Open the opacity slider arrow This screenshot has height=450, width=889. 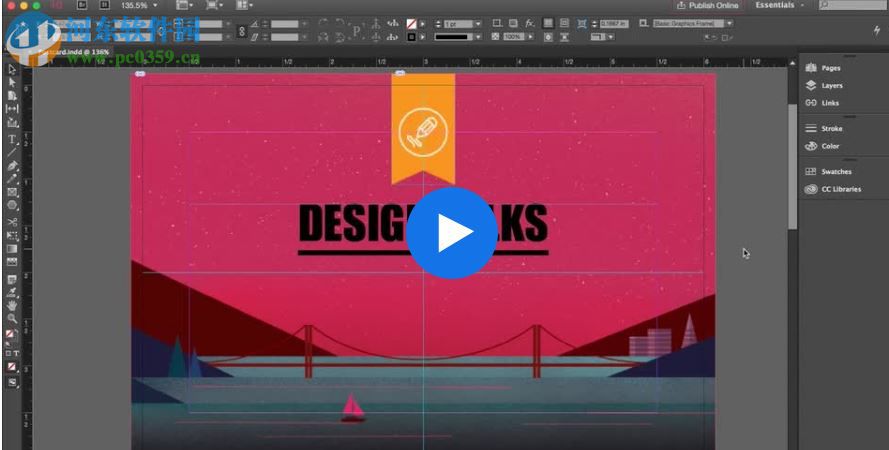click(x=531, y=37)
